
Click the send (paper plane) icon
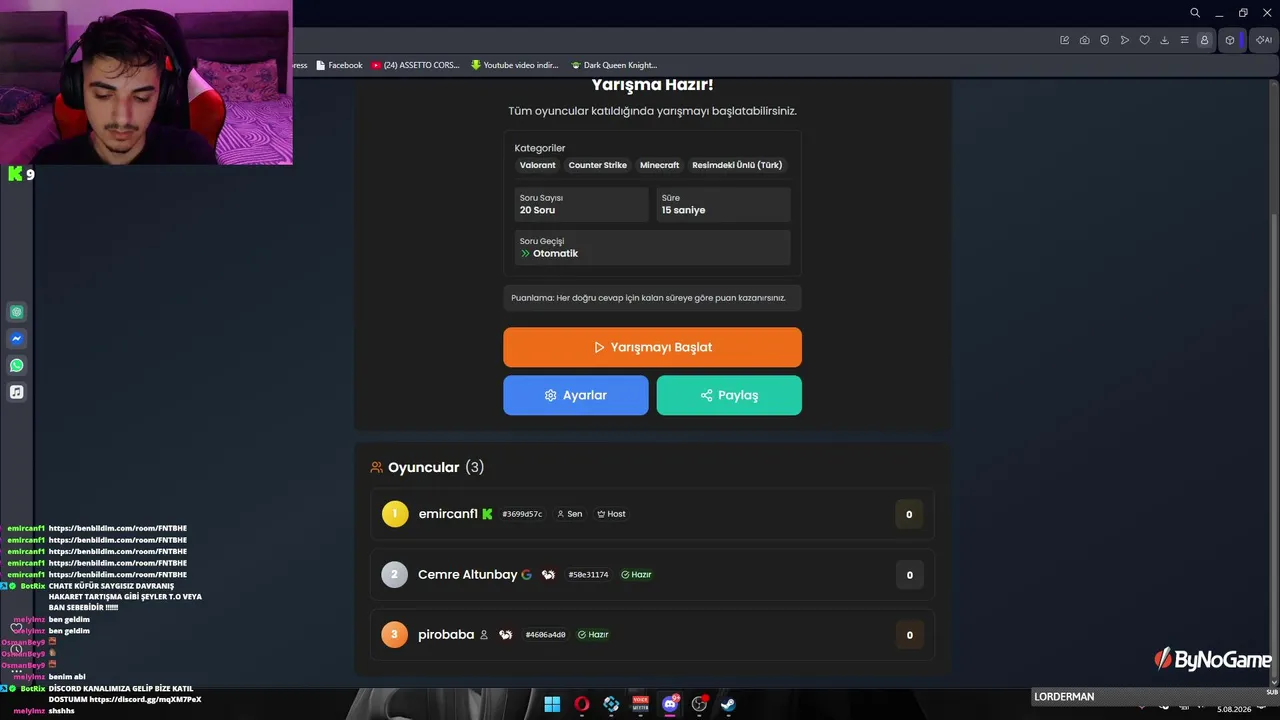click(1125, 40)
